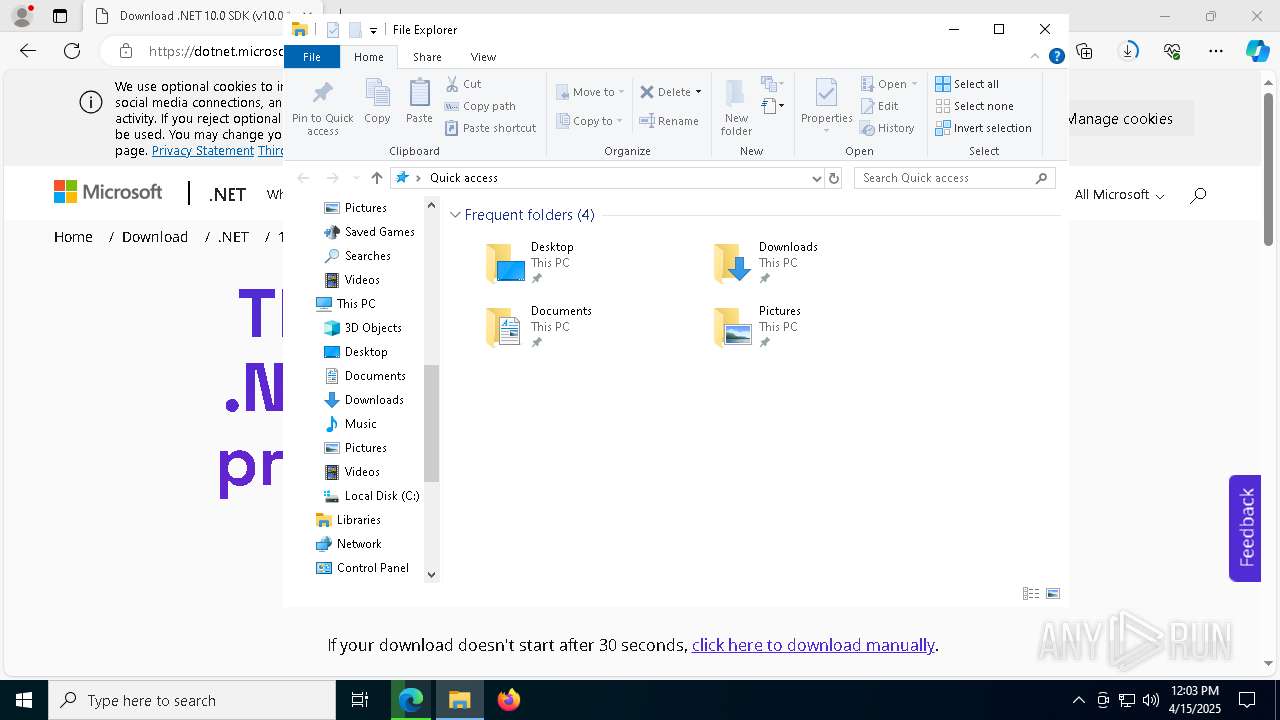Viewport: 1280px width, 720px height.
Task: Click Feedback button on webpage
Action: (1245, 528)
